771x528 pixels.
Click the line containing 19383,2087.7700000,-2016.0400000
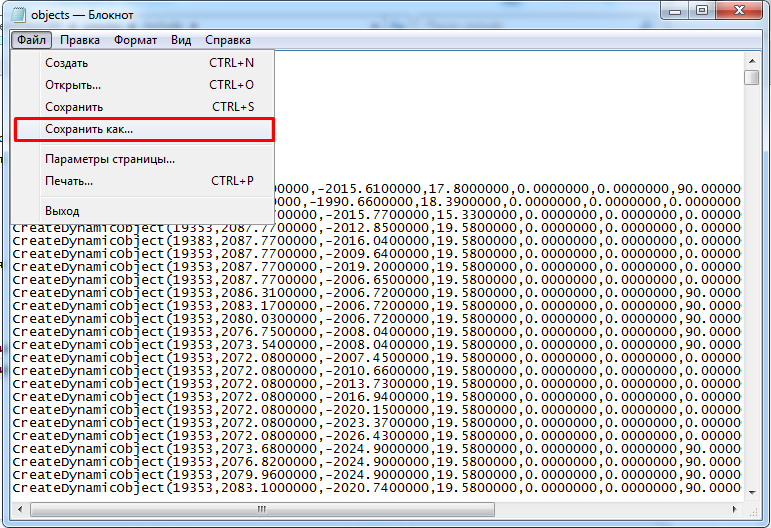coord(377,241)
